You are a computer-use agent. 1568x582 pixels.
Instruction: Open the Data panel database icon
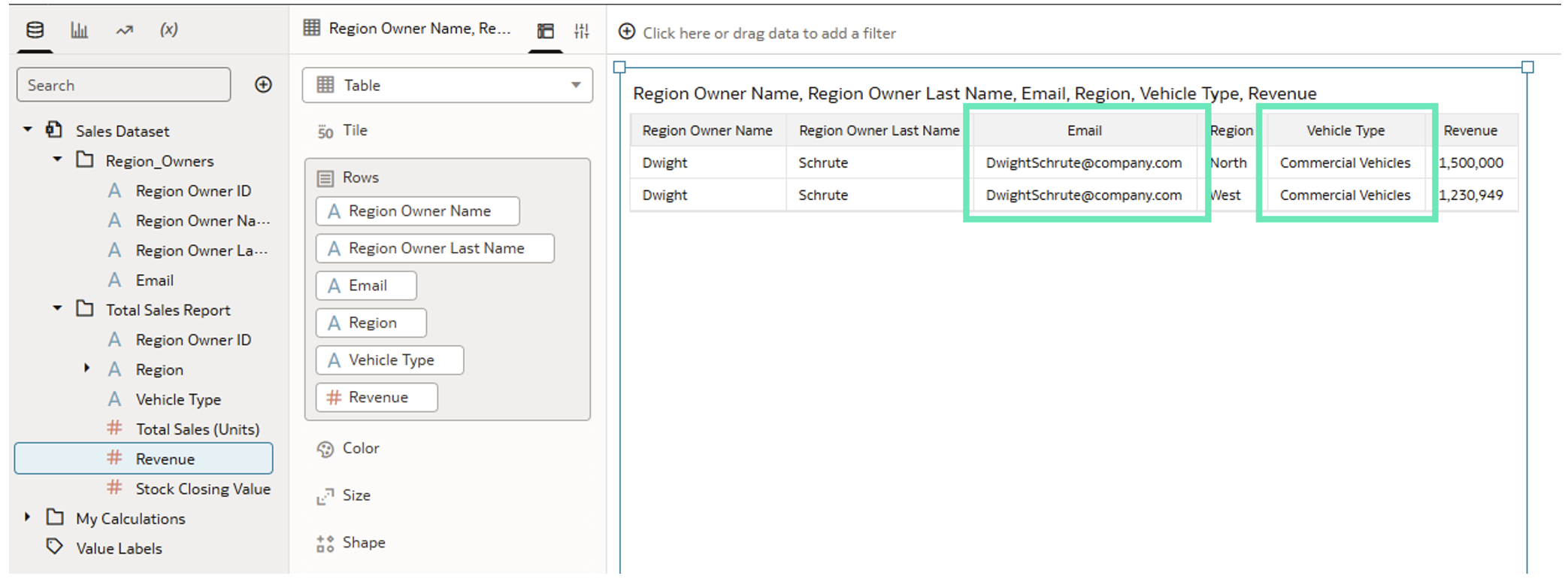tap(35, 30)
